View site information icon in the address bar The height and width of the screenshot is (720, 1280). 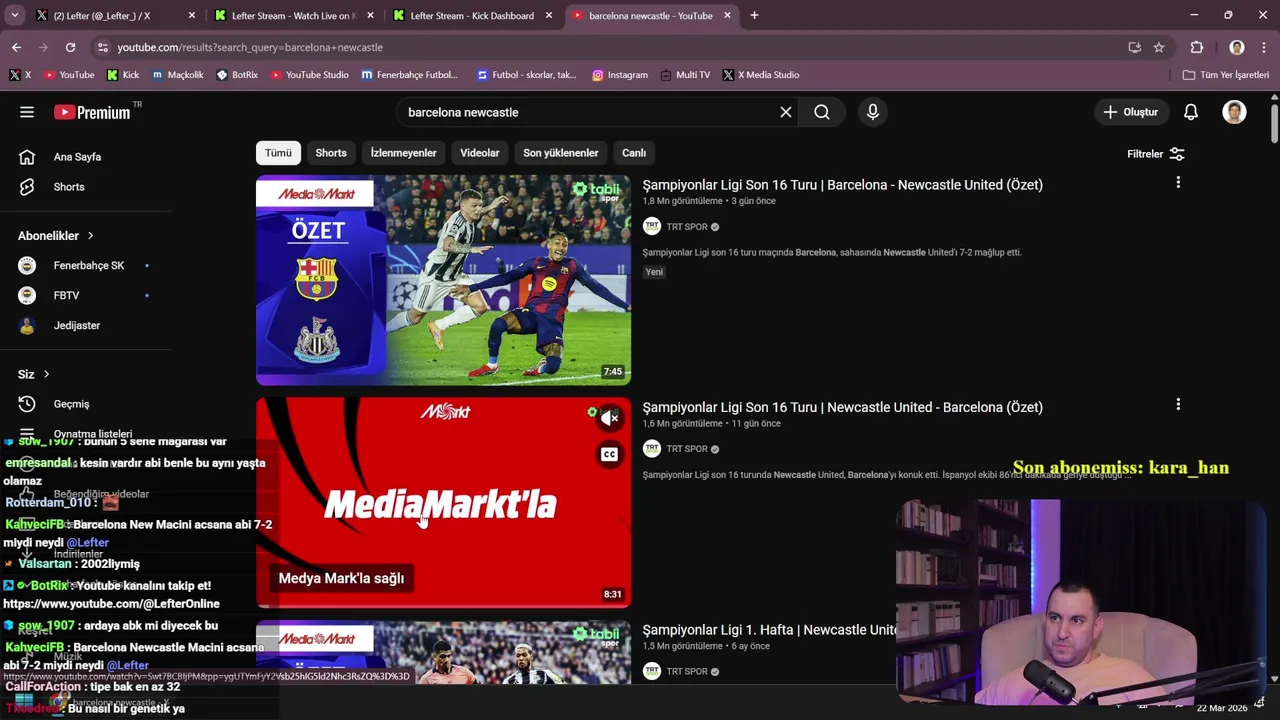pyautogui.click(x=102, y=47)
